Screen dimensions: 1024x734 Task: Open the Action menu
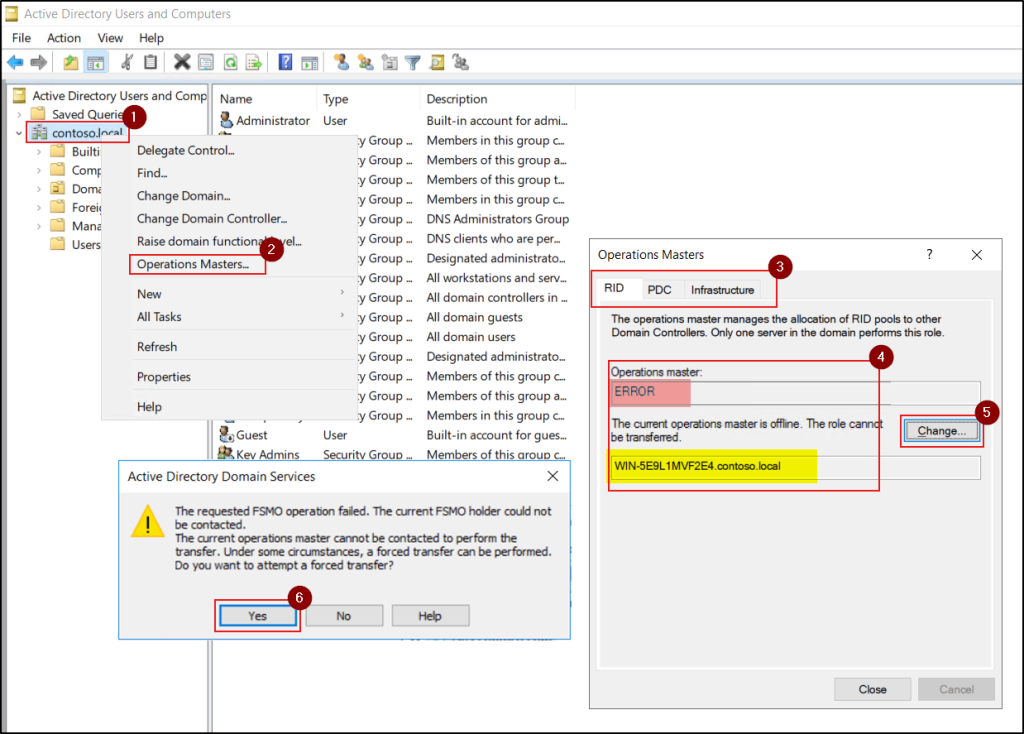click(63, 37)
